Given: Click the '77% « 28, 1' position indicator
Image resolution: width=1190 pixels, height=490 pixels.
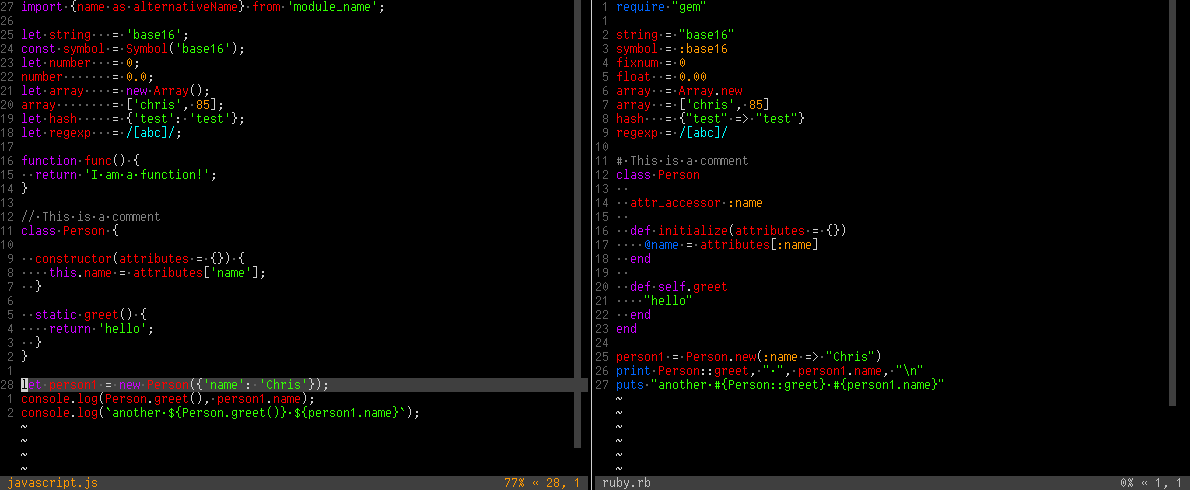Looking at the screenshot, I should pos(541,482).
